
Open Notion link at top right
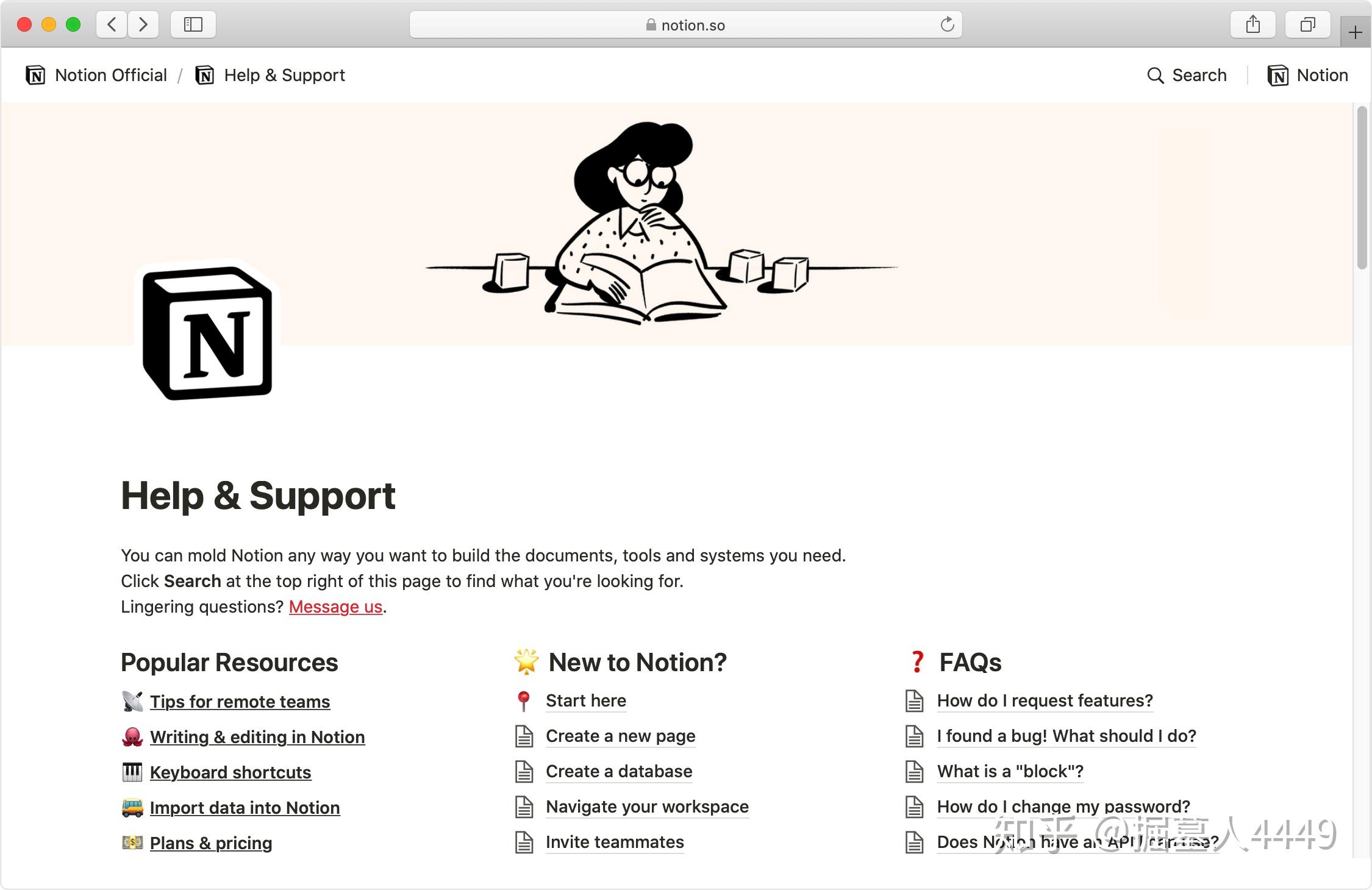(1307, 75)
